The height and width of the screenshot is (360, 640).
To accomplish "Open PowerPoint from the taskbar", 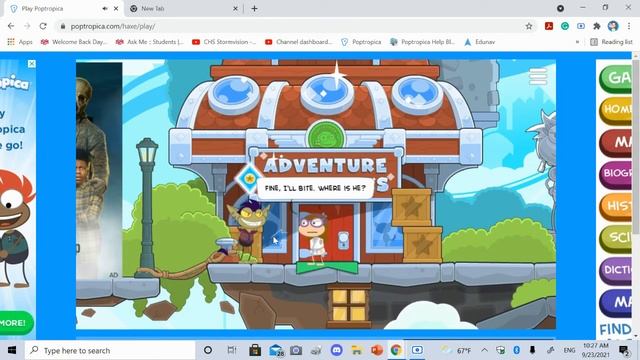I will click(x=377, y=350).
